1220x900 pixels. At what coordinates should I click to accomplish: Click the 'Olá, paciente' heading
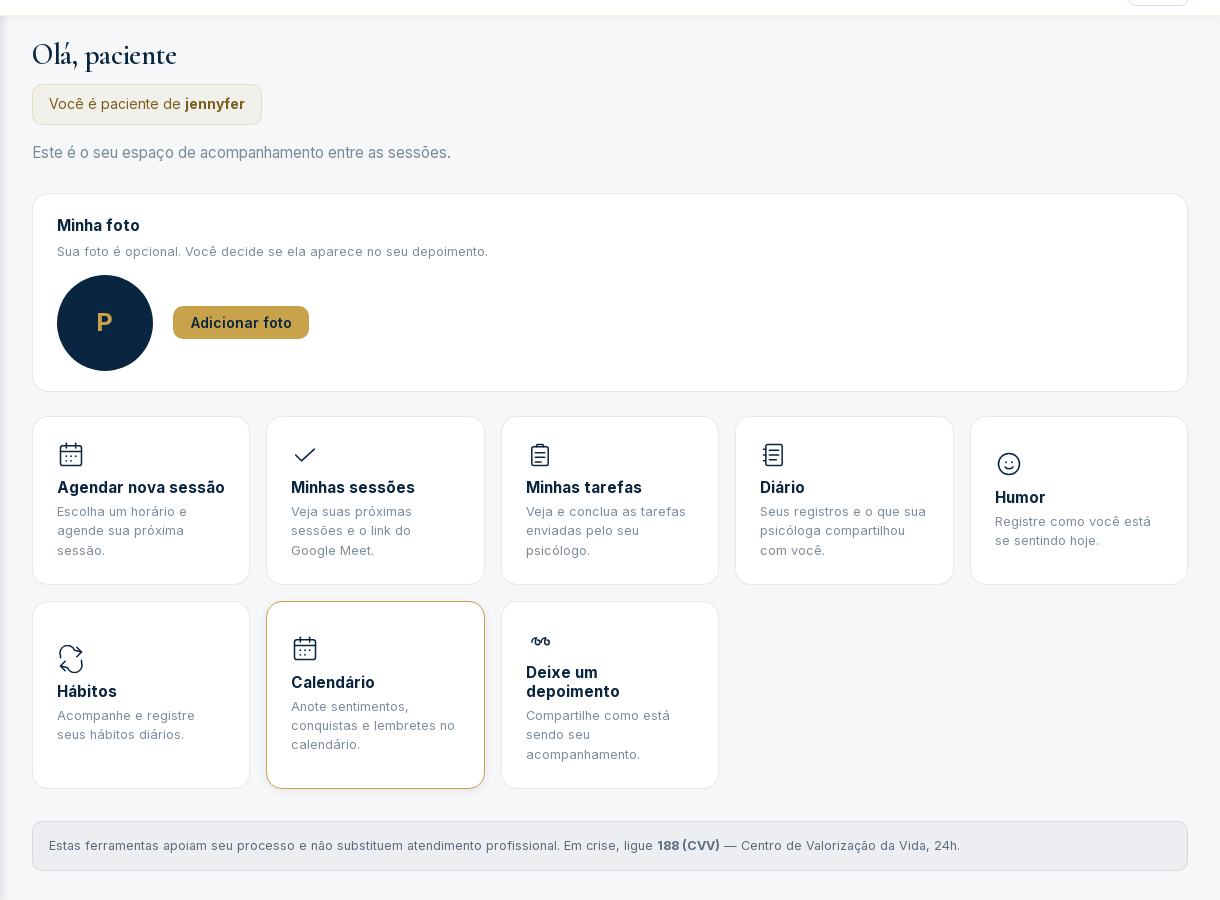[x=104, y=54]
